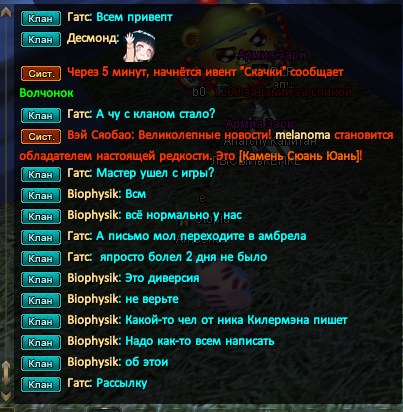
Task: Click the Сист. tag beside Вэй Сяобао
Action: pyautogui.click(x=41, y=136)
